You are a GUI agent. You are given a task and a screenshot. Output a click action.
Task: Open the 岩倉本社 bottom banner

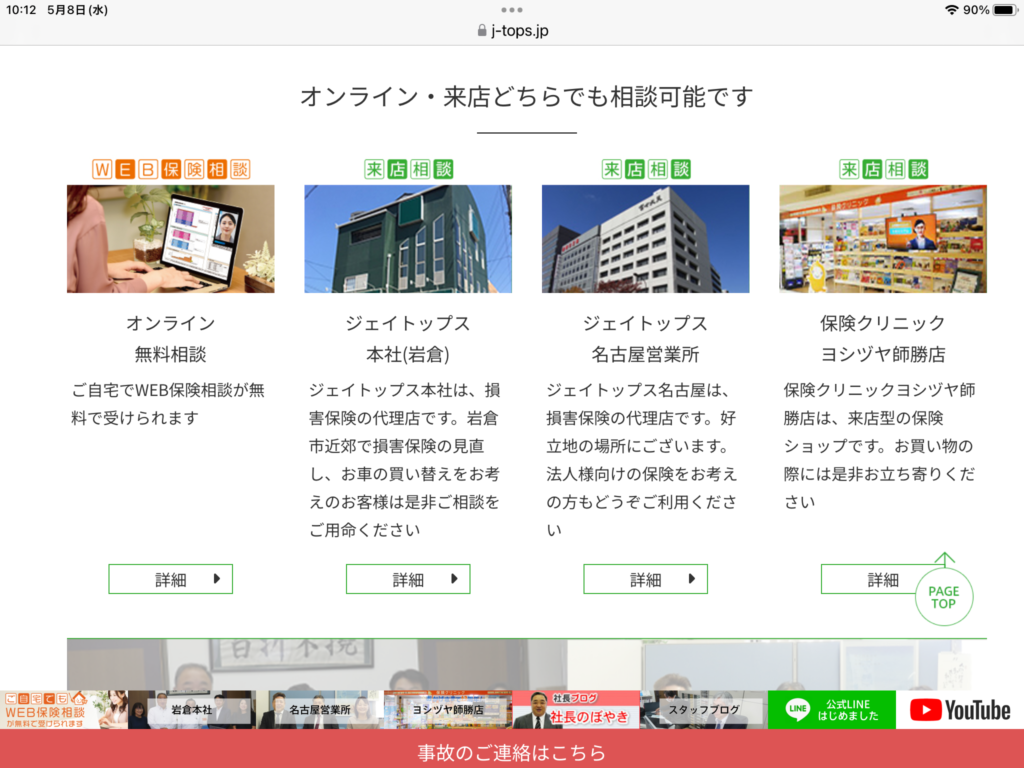coord(192,710)
